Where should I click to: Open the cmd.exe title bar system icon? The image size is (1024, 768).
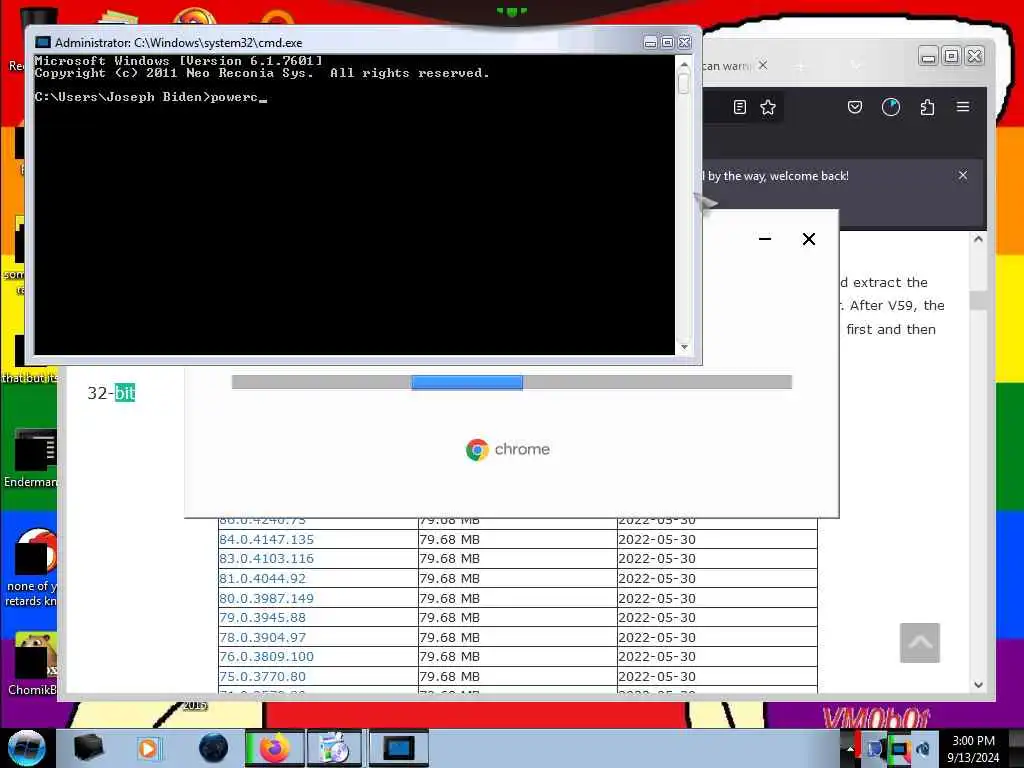(43, 42)
